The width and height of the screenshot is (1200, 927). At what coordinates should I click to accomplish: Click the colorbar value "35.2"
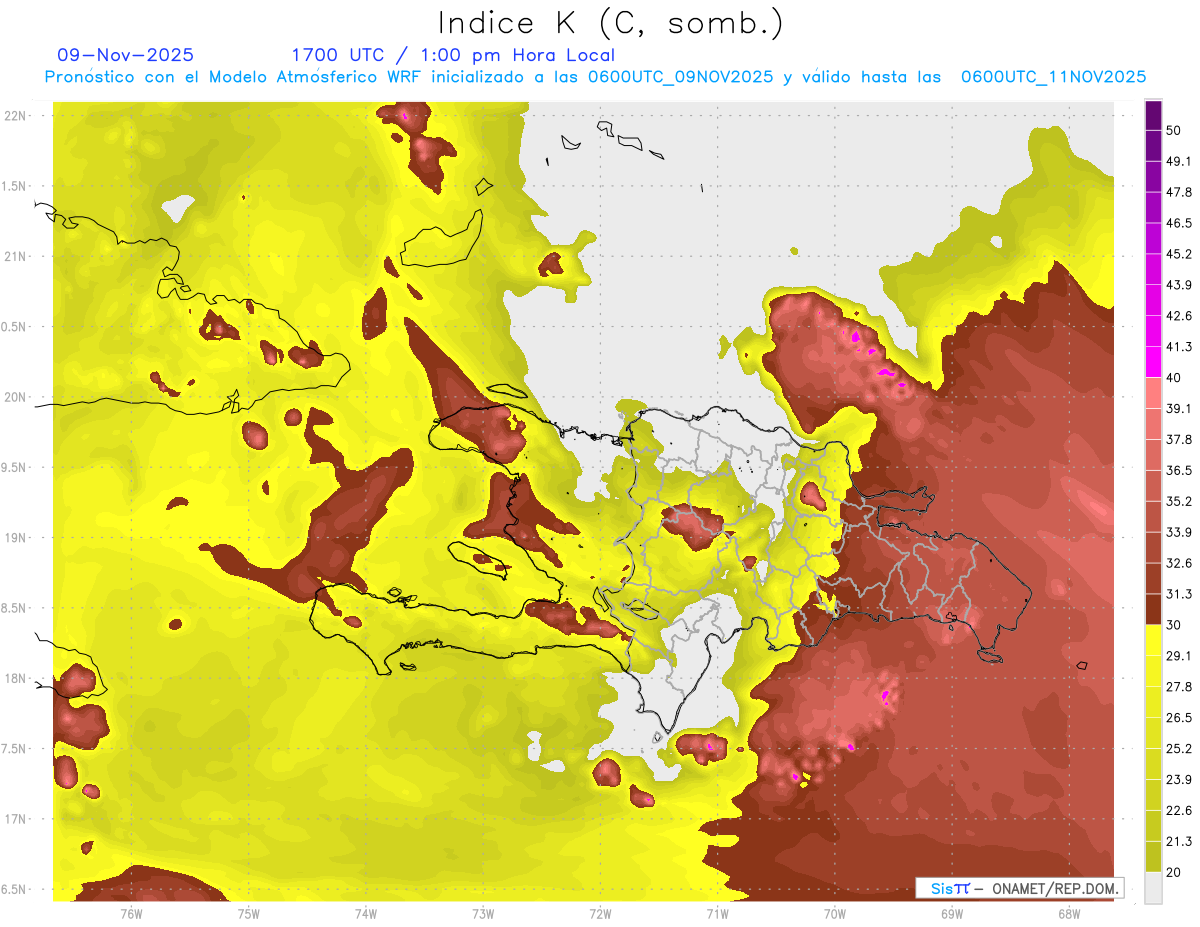tap(1179, 501)
